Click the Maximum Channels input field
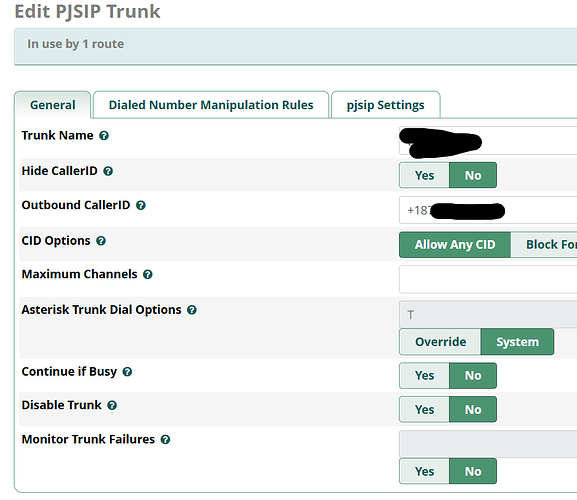The image size is (577, 500). tap(488, 279)
